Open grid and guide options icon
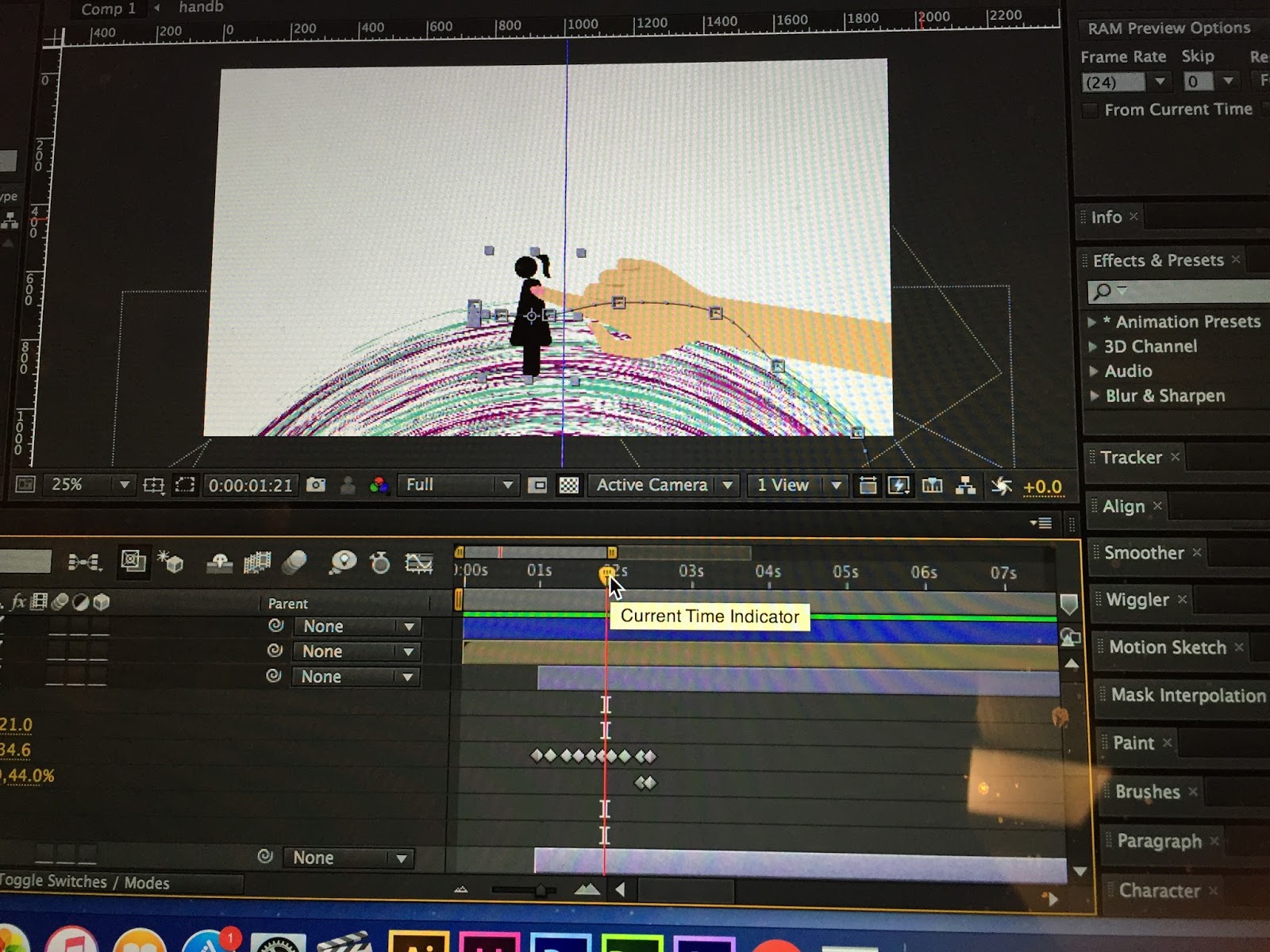This screenshot has height=952, width=1270. [x=153, y=485]
